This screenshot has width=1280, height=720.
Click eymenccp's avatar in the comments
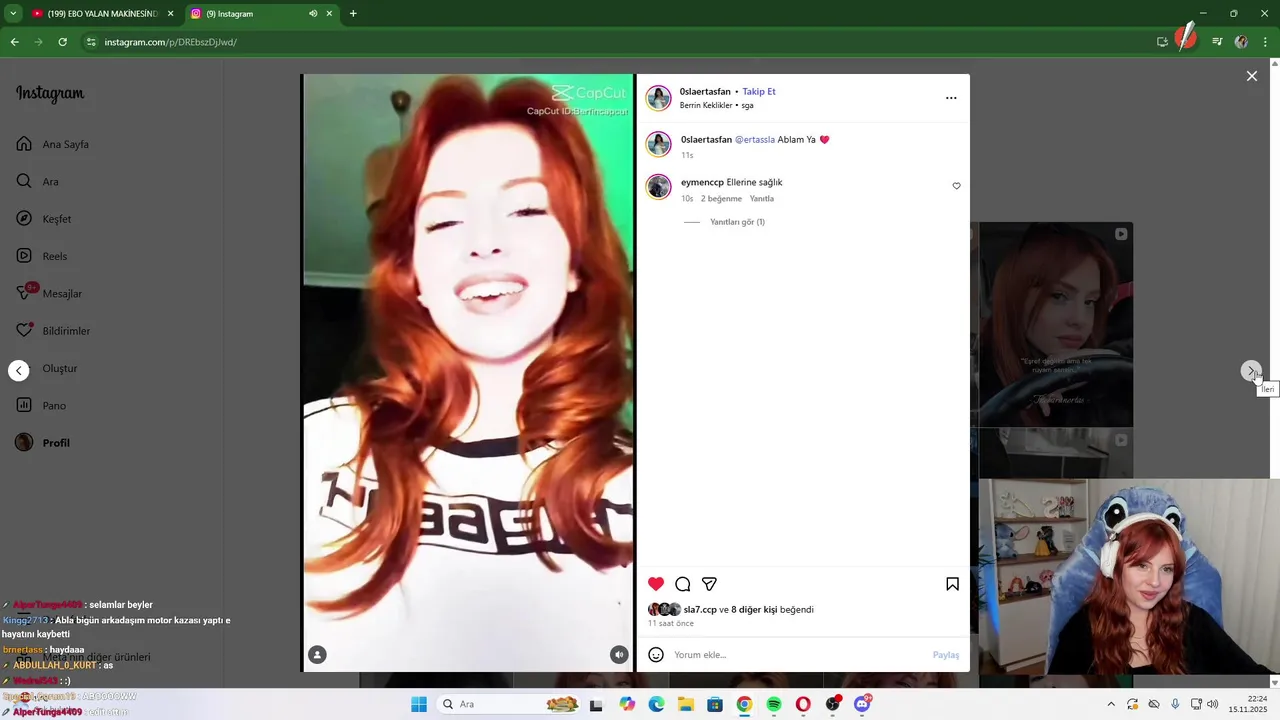click(x=658, y=187)
